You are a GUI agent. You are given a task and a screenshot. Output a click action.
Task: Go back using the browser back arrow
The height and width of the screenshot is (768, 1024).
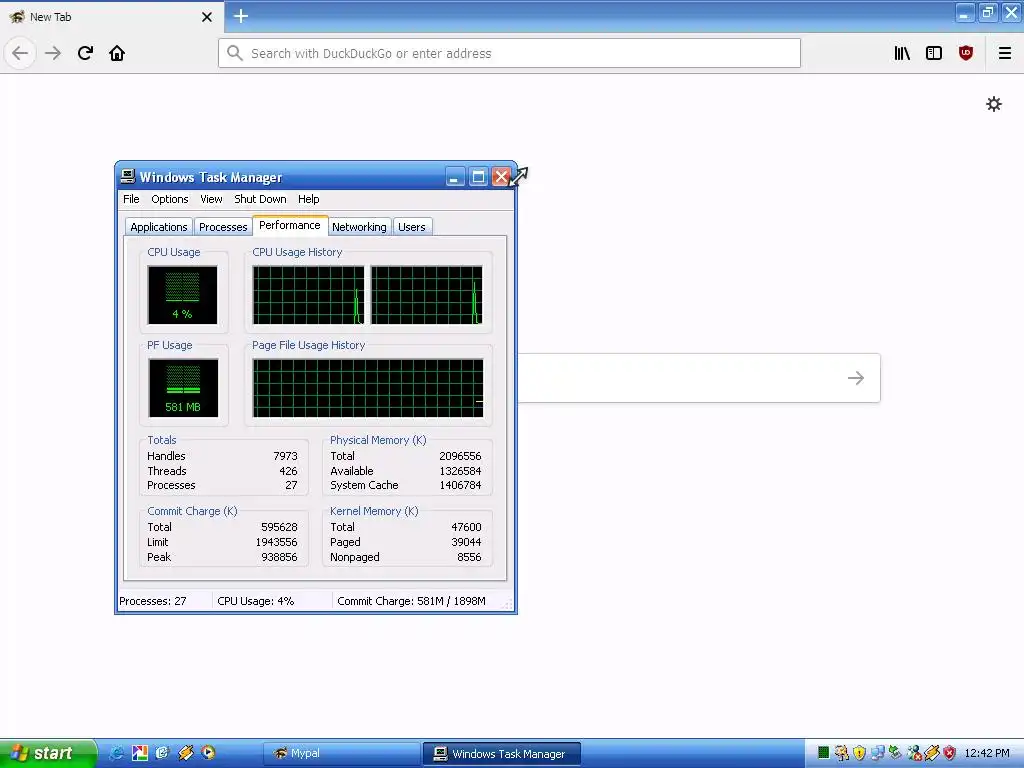tap(20, 53)
